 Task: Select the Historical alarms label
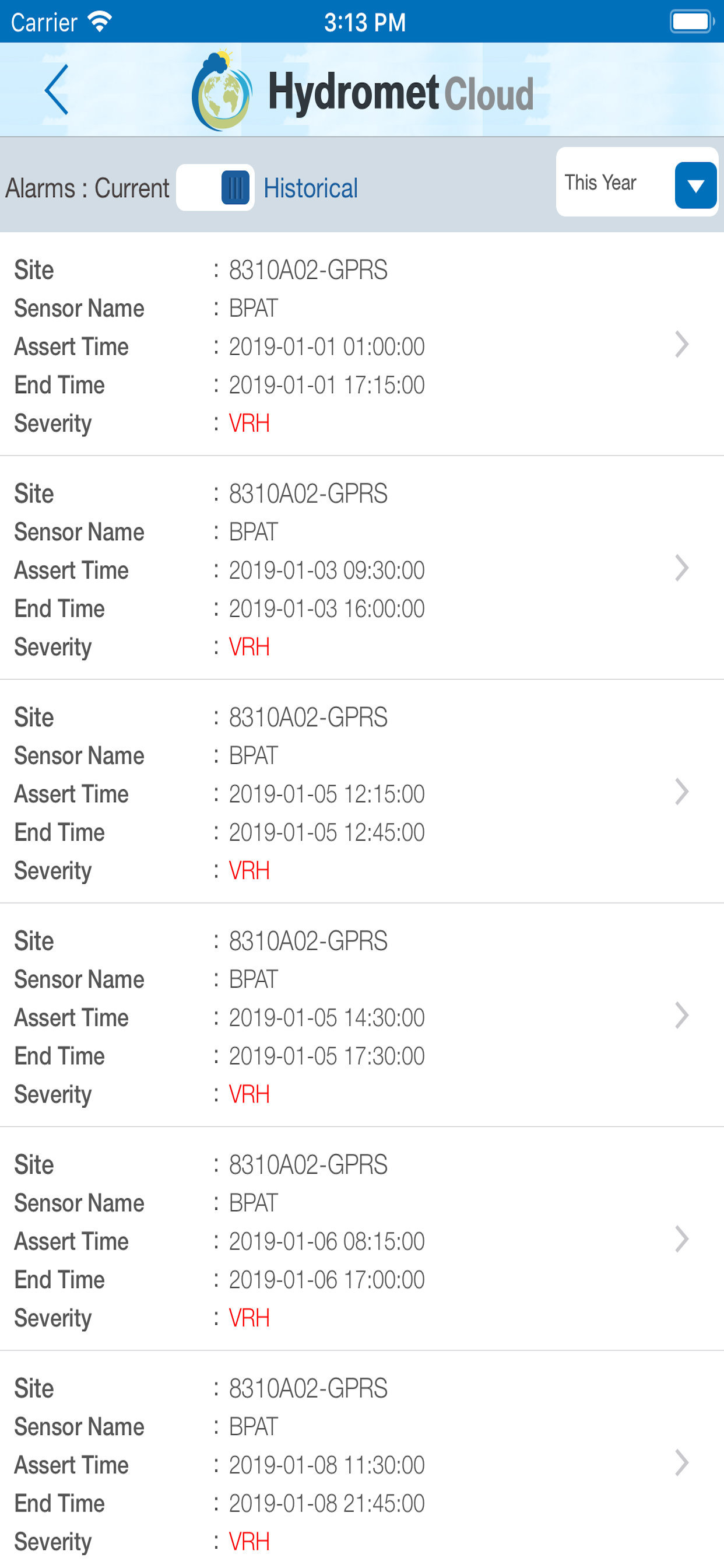[310, 188]
